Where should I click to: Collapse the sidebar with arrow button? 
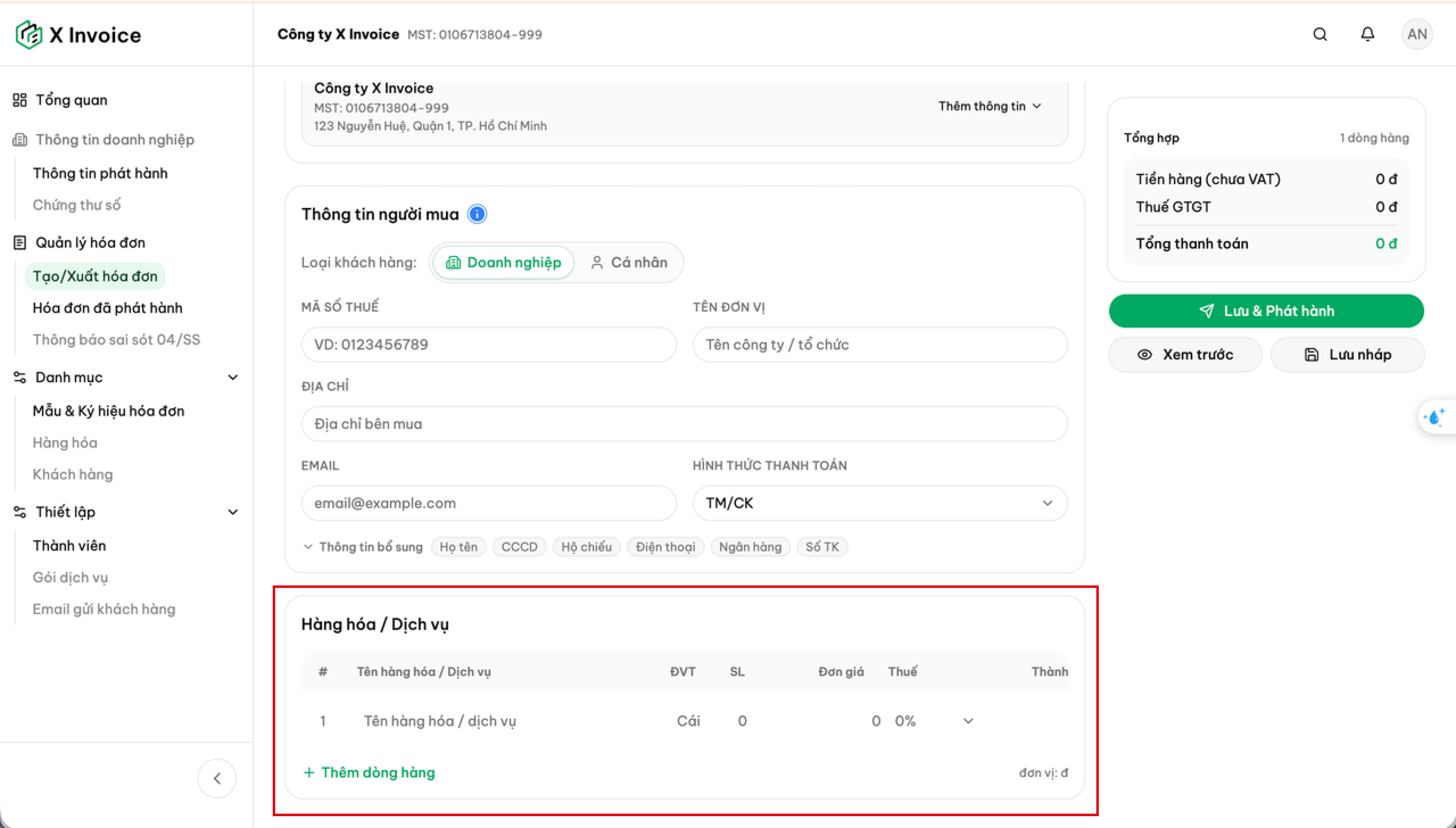(x=217, y=779)
